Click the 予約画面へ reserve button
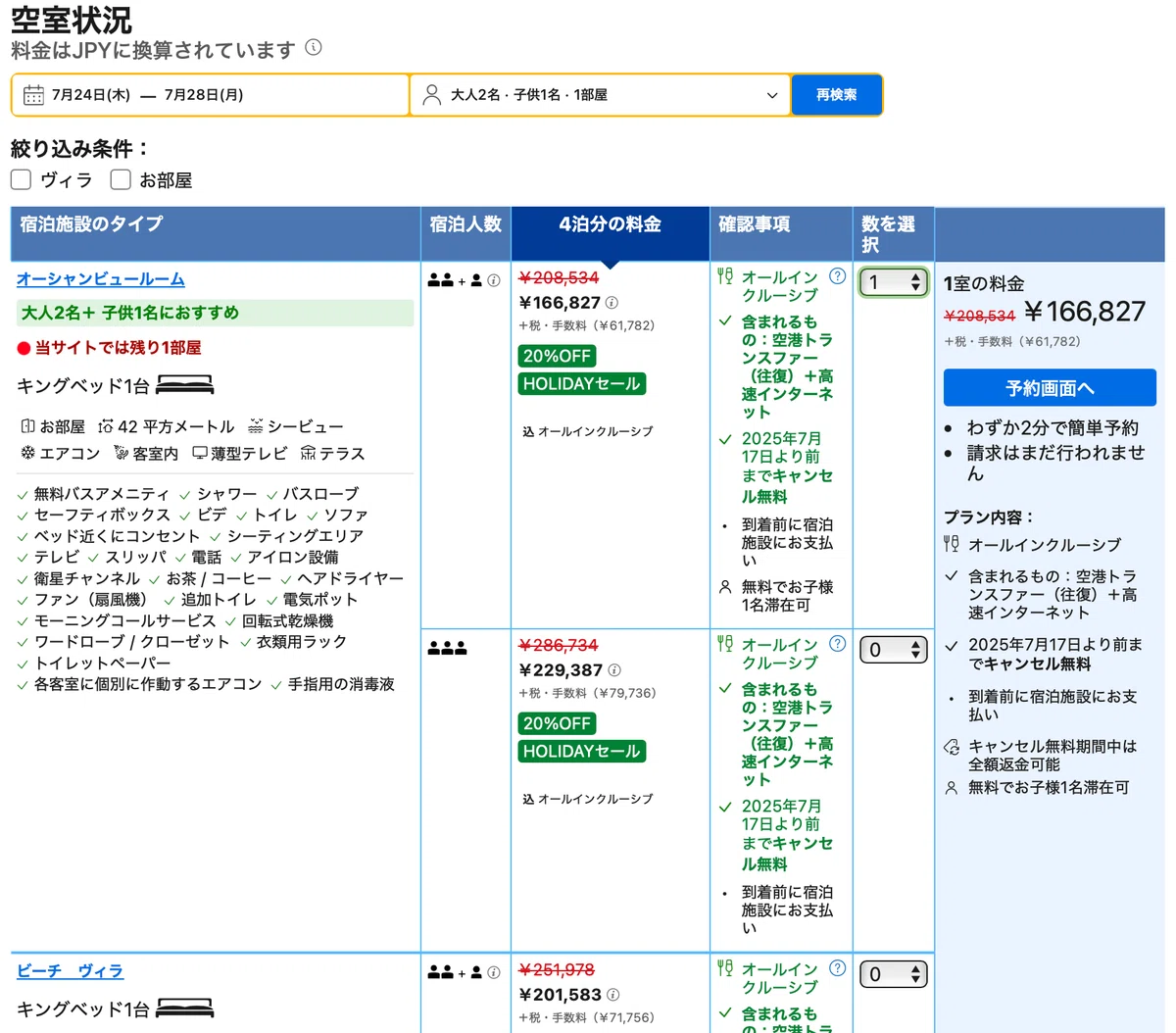Screen dimensions: 1176x1033 click(1050, 388)
